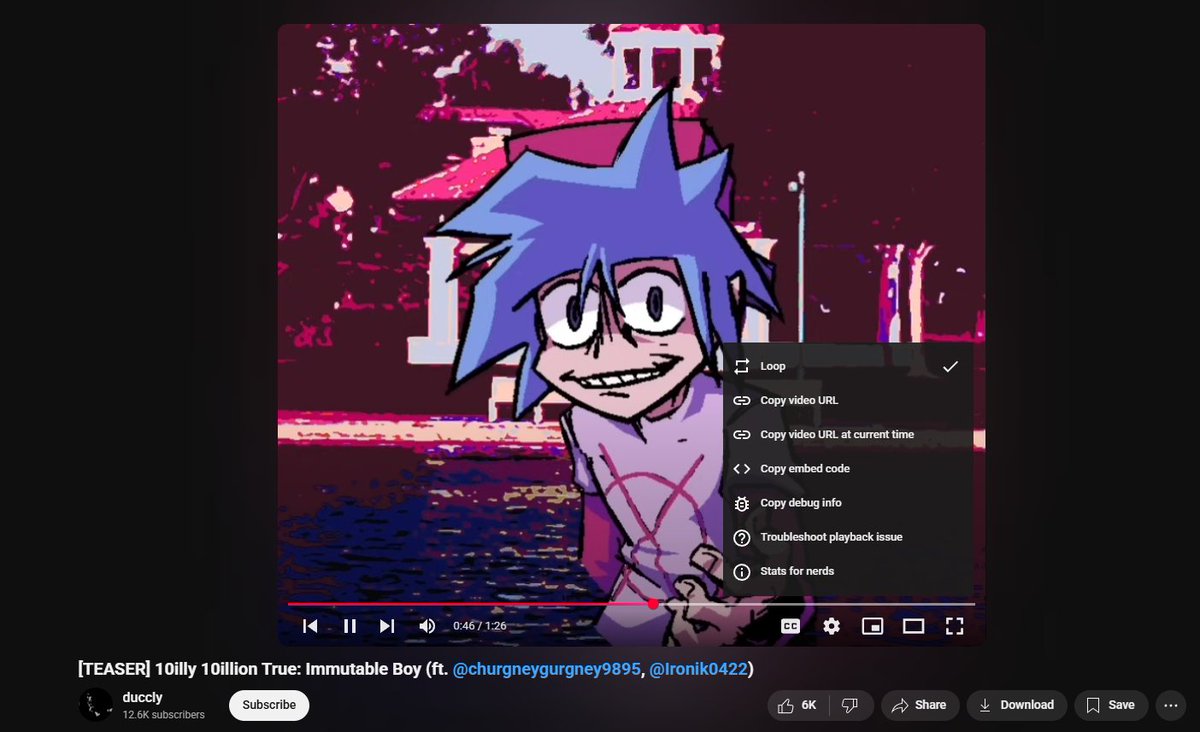Image resolution: width=1200 pixels, height=732 pixels.
Task: Subscribe to duccly channel
Action: tap(269, 705)
